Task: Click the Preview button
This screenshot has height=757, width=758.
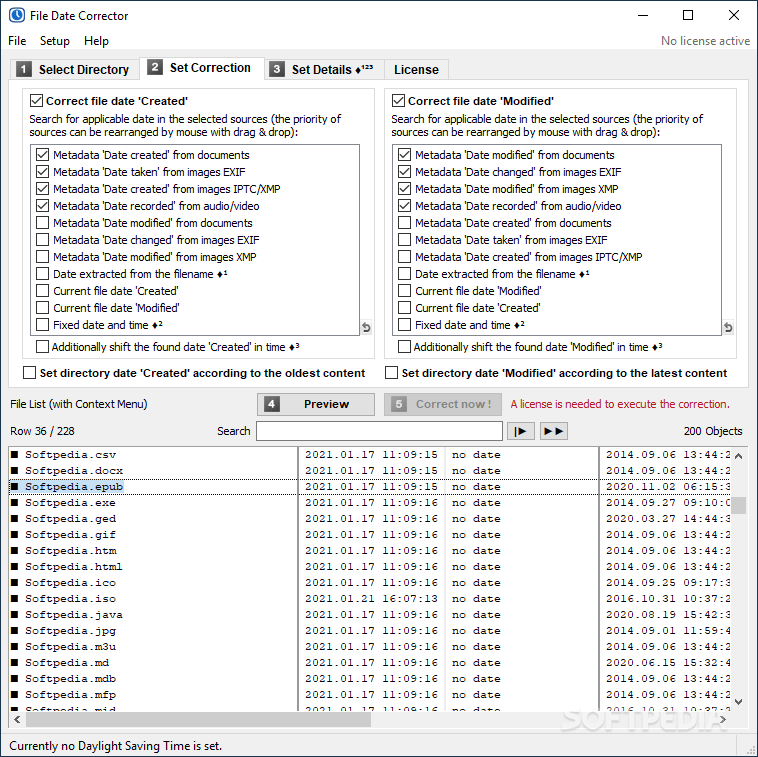Action: [316, 404]
